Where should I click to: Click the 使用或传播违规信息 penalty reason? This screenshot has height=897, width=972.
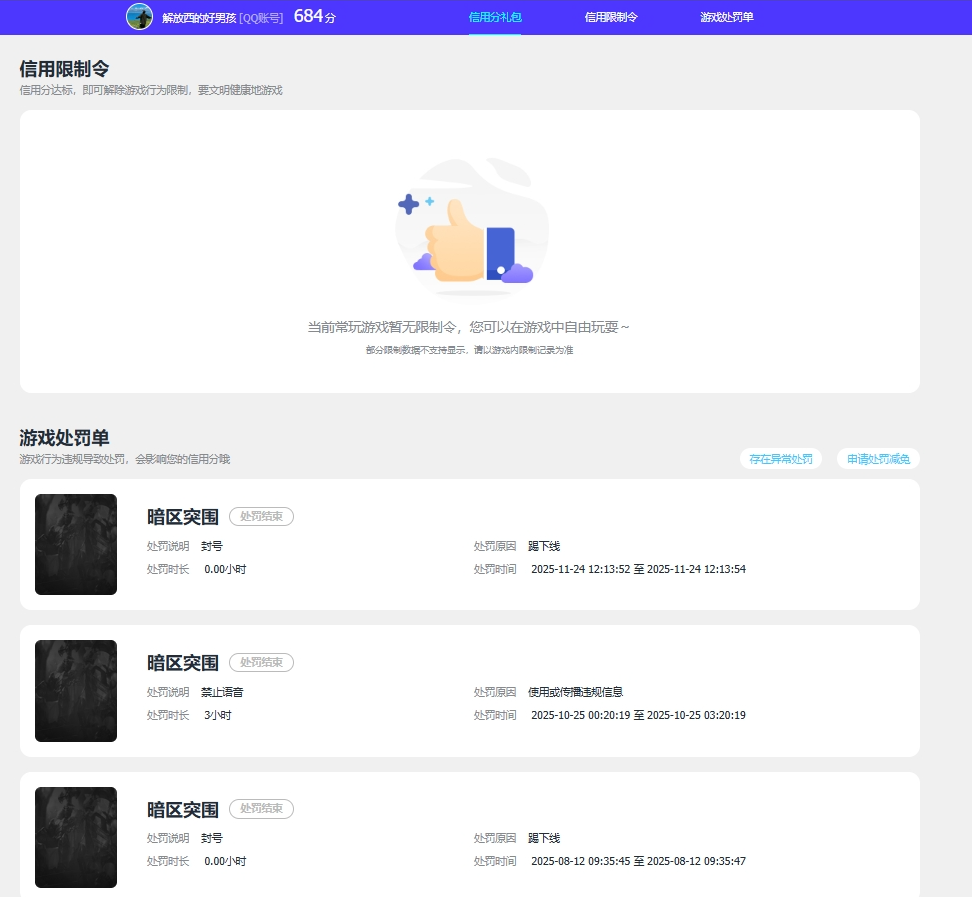pyautogui.click(x=575, y=692)
